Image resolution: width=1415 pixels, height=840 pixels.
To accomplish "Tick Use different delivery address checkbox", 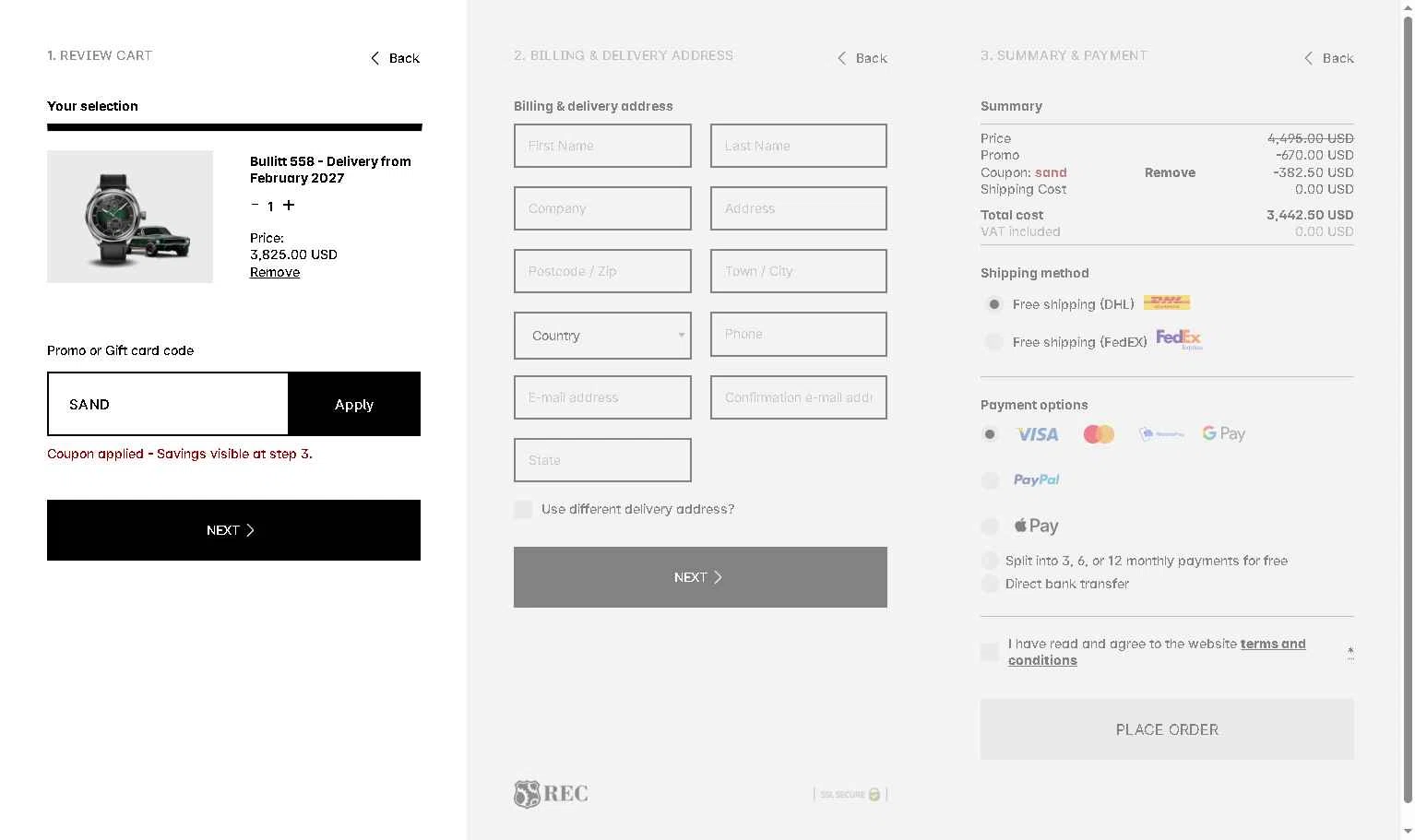I will pos(523,509).
